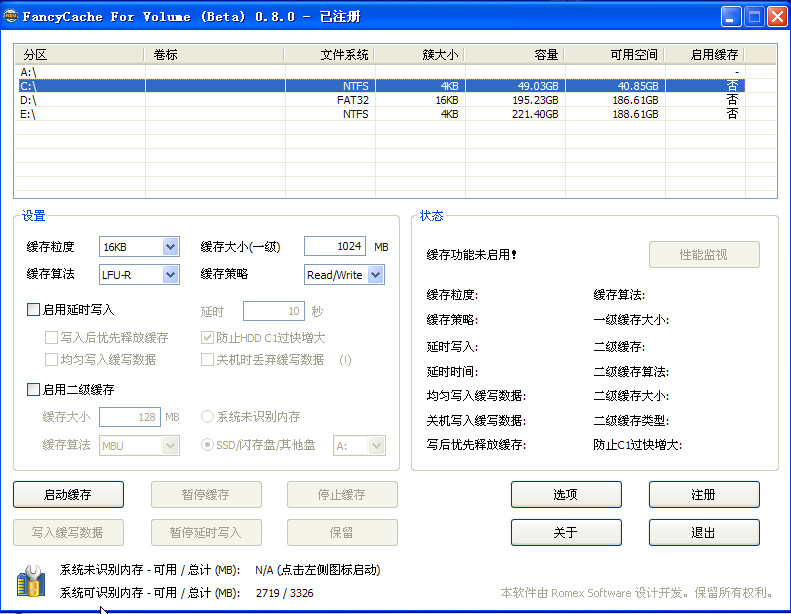Toggle the 防止HDD C1过快增大 checkbox
791x614 pixels.
(207, 337)
